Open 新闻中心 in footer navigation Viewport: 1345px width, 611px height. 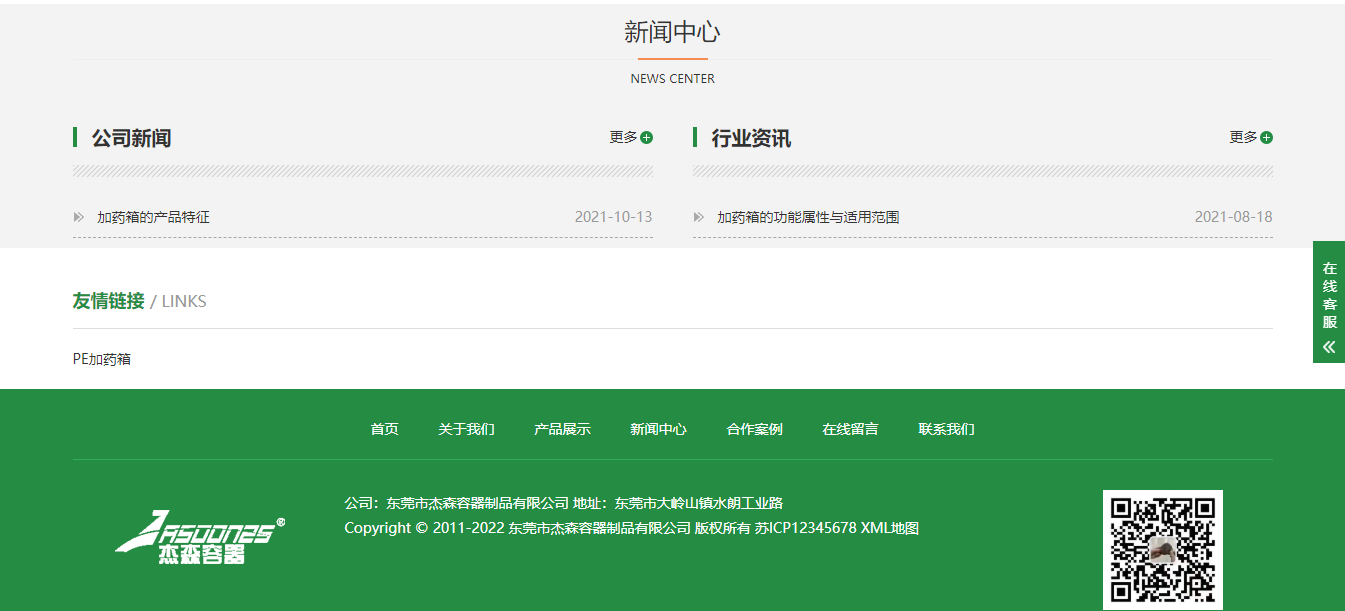click(x=658, y=429)
